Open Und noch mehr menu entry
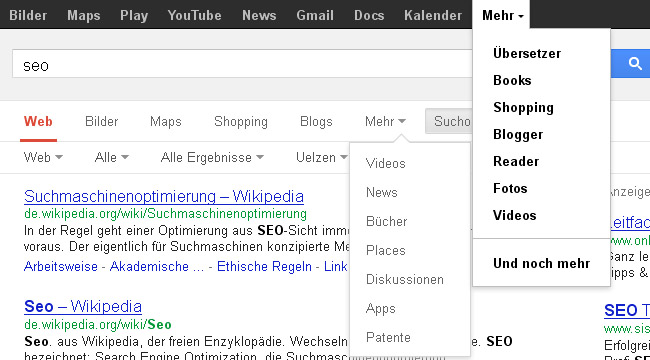This screenshot has width=650, height=360. 541,263
